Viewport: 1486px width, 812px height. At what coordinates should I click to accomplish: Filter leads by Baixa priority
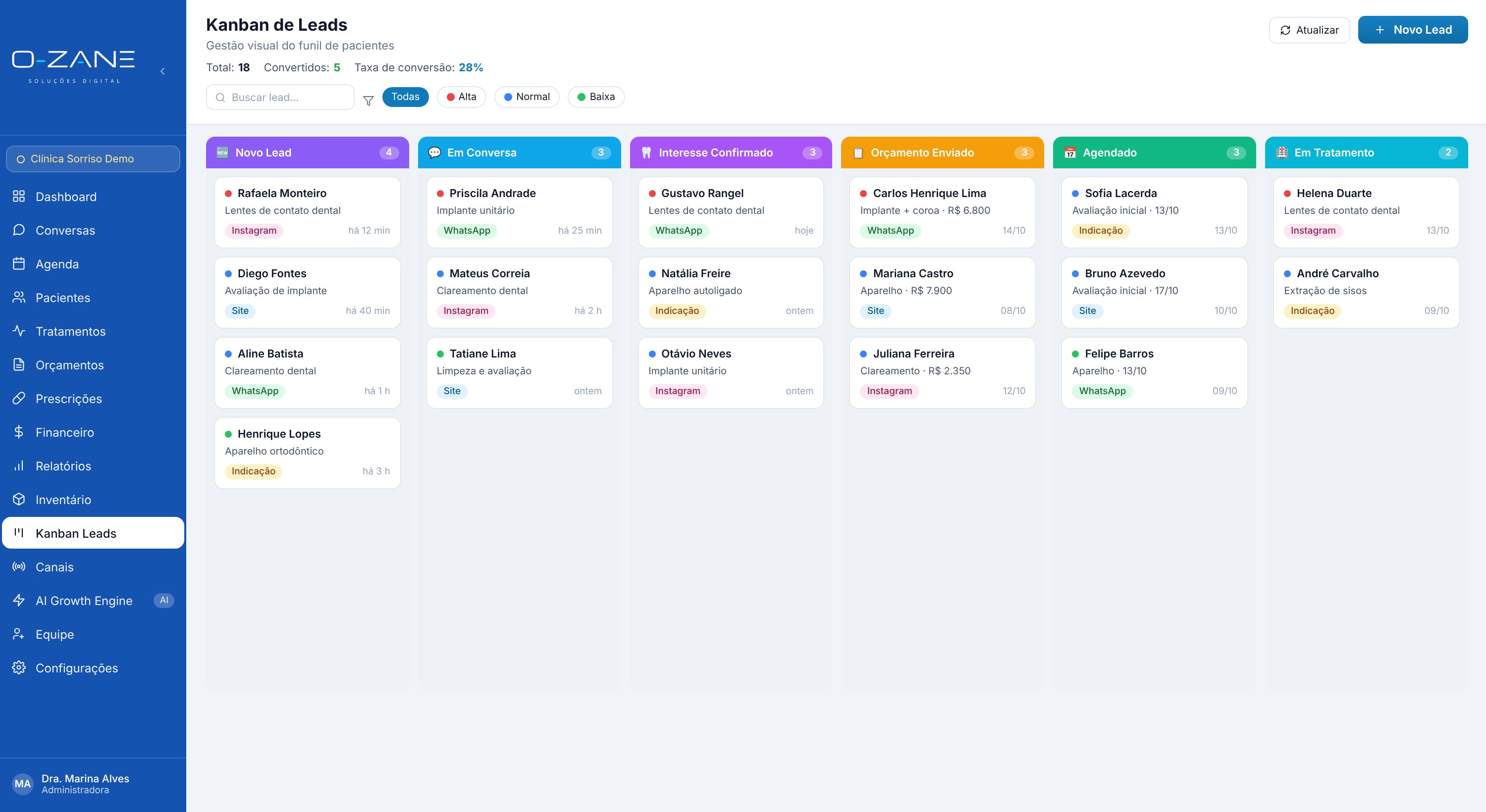pyautogui.click(x=596, y=97)
